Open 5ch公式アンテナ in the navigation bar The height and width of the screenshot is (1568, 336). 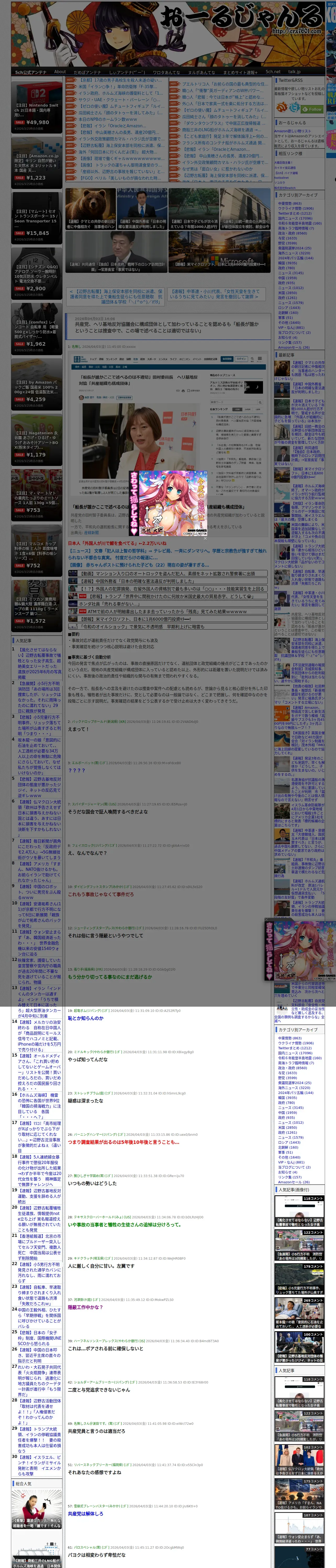pos(31,72)
